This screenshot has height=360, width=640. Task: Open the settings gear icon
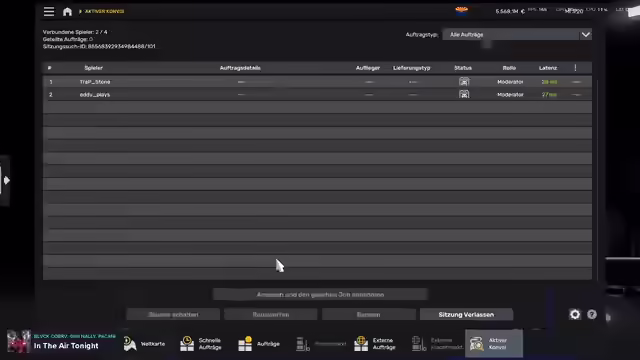(575, 314)
